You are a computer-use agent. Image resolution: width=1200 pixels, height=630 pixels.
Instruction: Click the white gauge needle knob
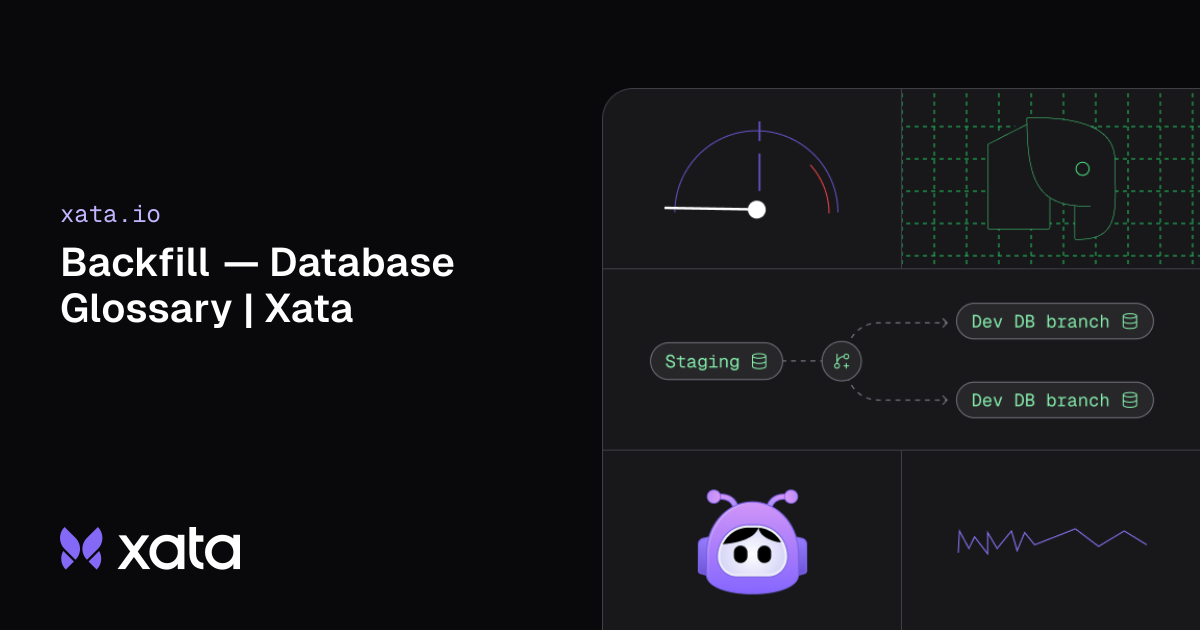757,209
